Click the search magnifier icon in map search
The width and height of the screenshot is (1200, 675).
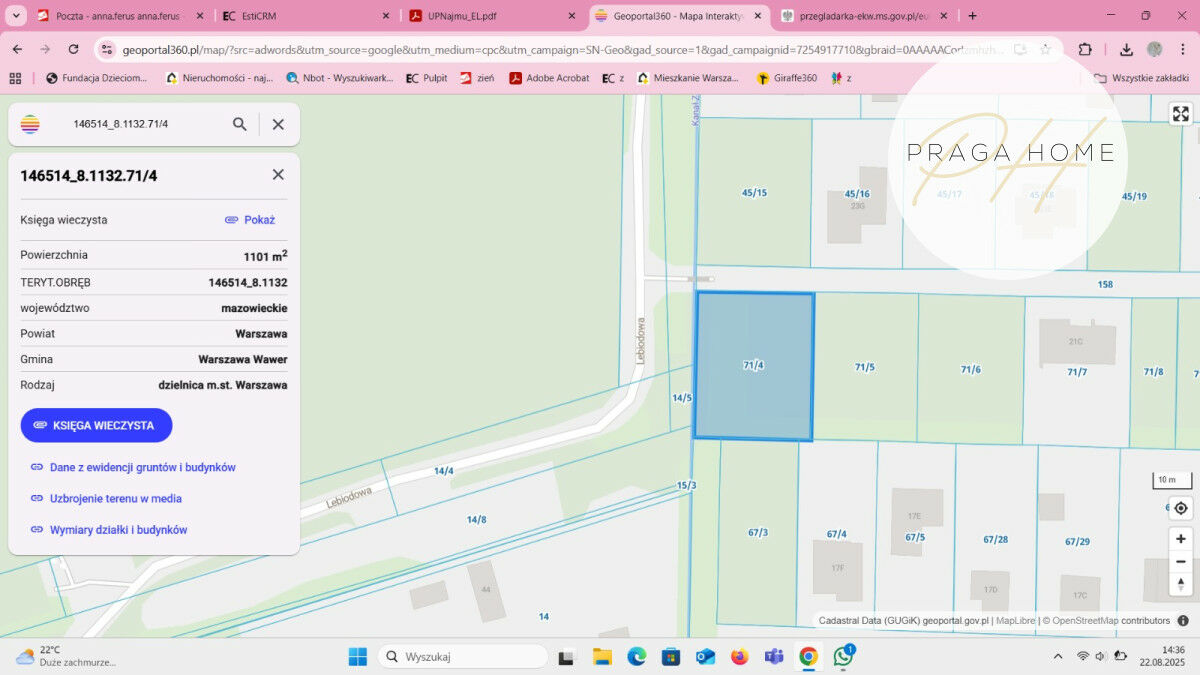[x=240, y=124]
